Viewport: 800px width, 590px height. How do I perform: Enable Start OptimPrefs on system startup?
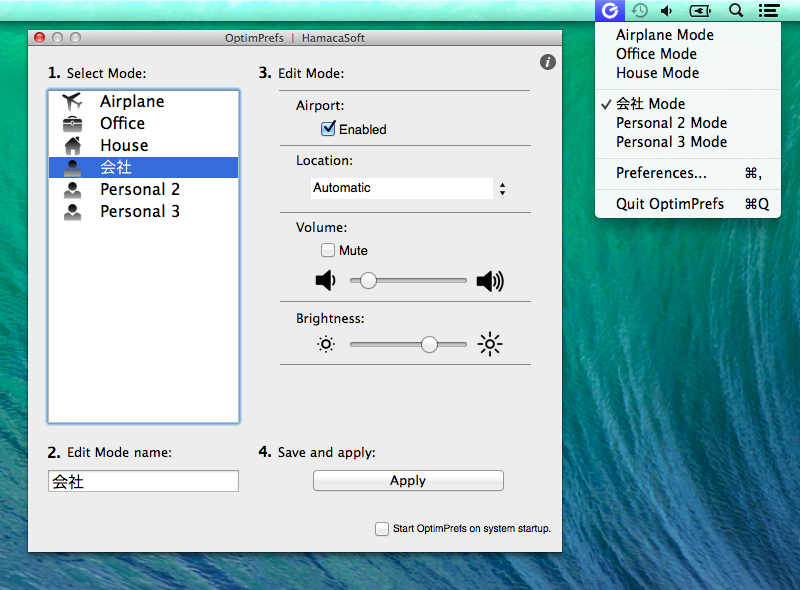coord(382,529)
